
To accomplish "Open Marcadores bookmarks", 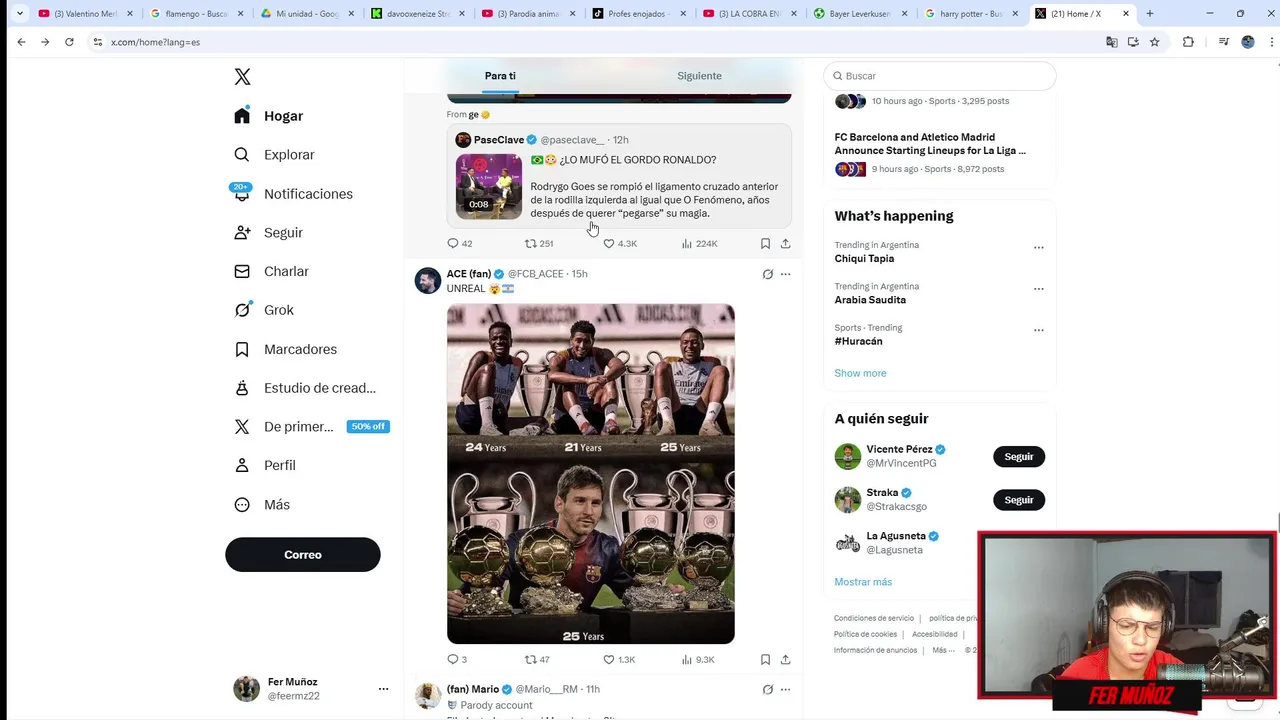I will 285,349.
